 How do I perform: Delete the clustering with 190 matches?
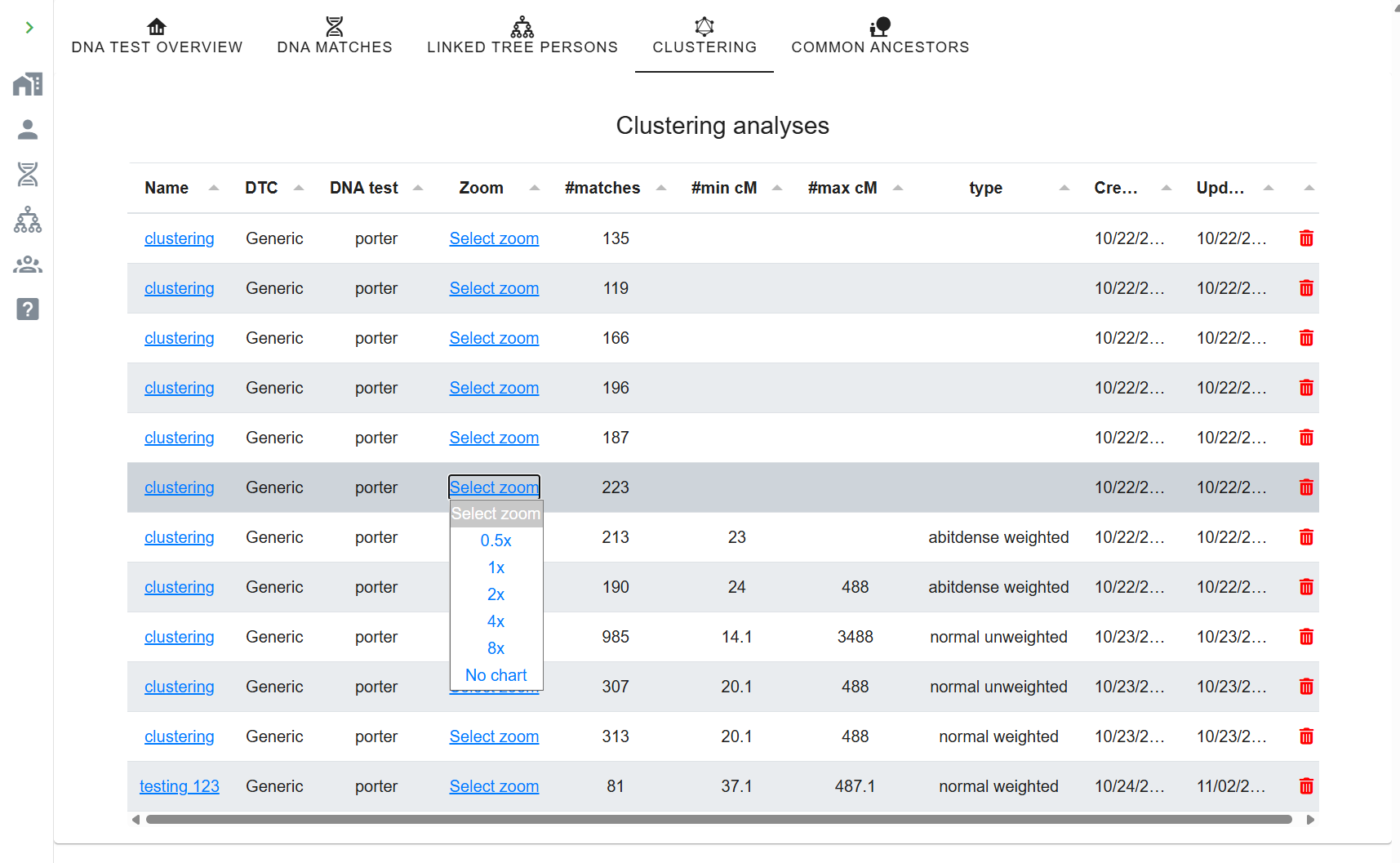[x=1306, y=587]
